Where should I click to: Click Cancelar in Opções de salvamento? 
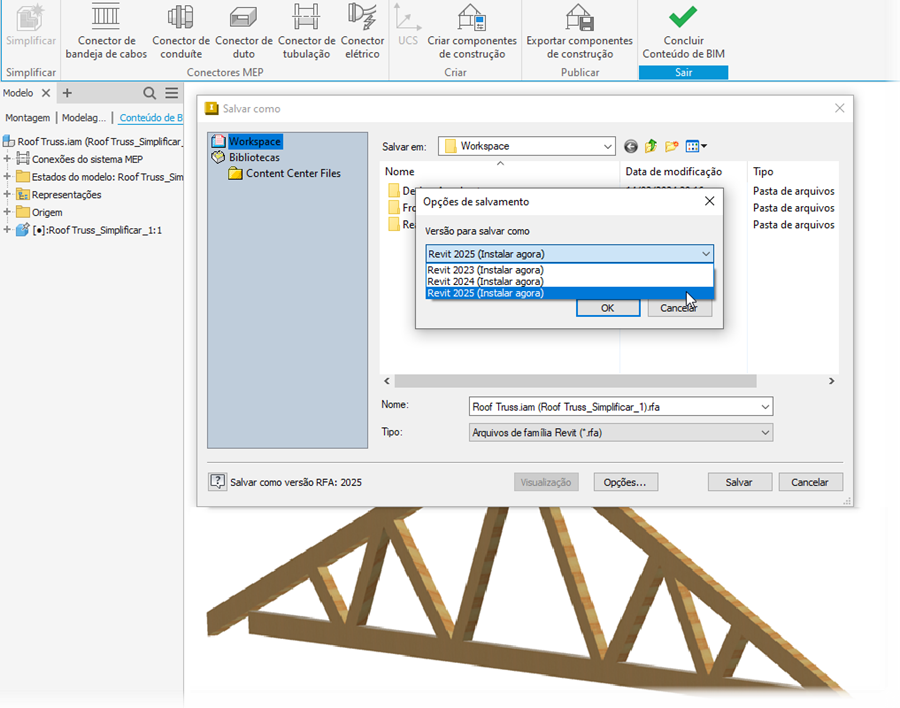(x=680, y=308)
